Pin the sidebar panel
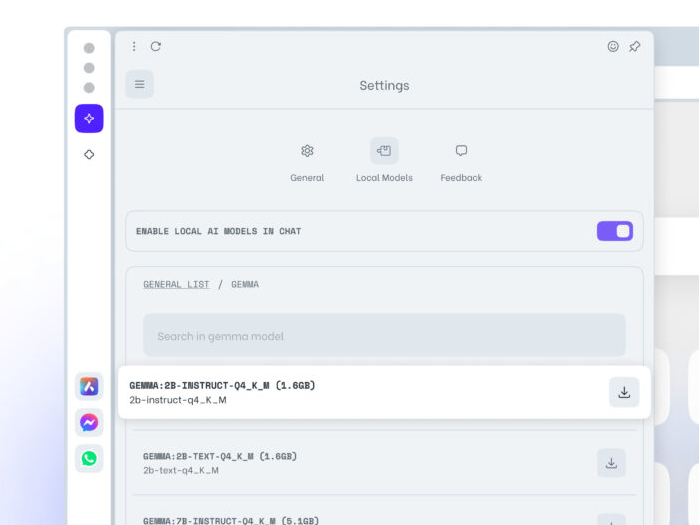Viewport: 700px width, 525px height. click(x=634, y=46)
